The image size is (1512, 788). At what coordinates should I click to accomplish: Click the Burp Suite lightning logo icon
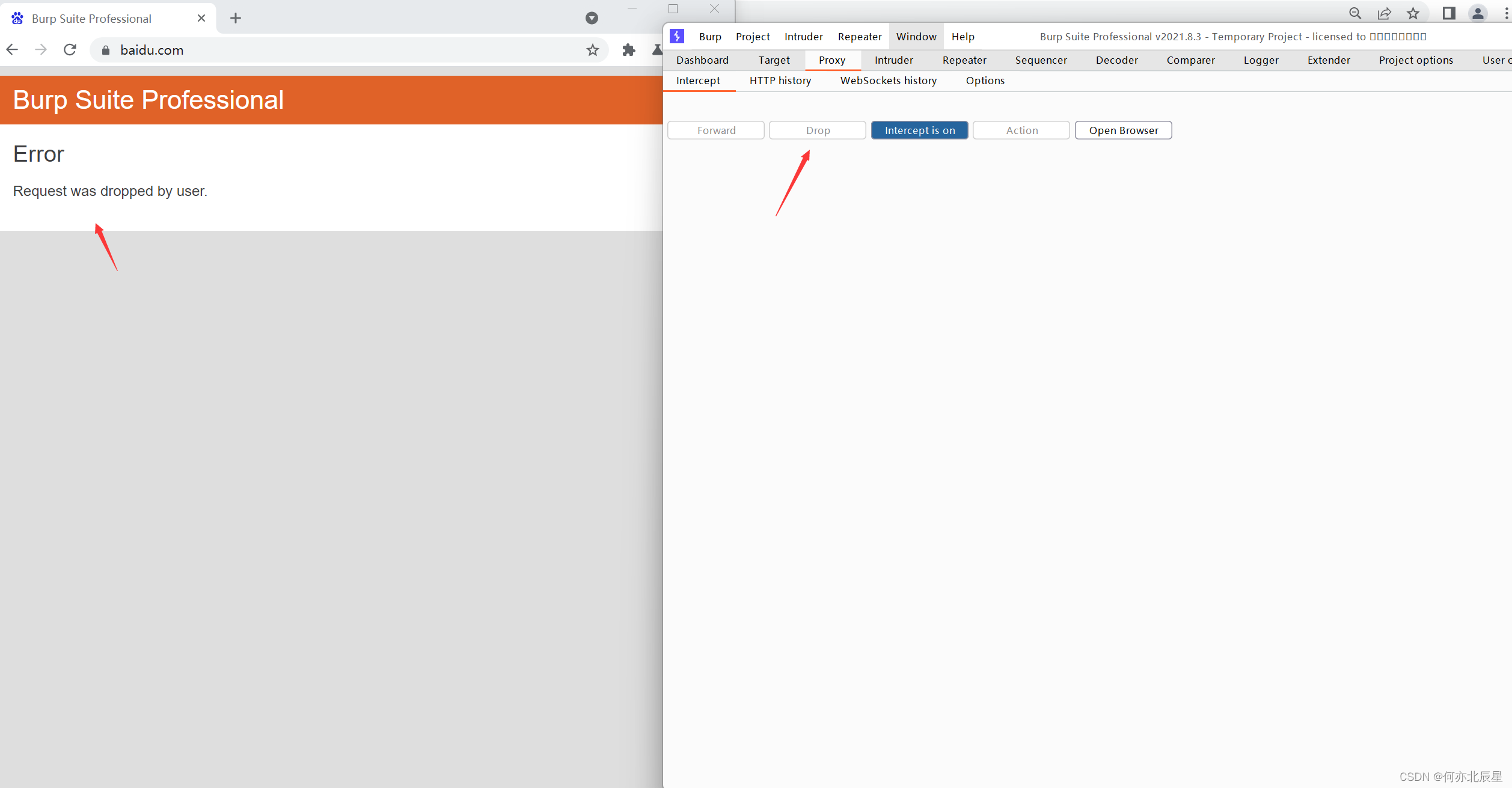[x=677, y=36]
